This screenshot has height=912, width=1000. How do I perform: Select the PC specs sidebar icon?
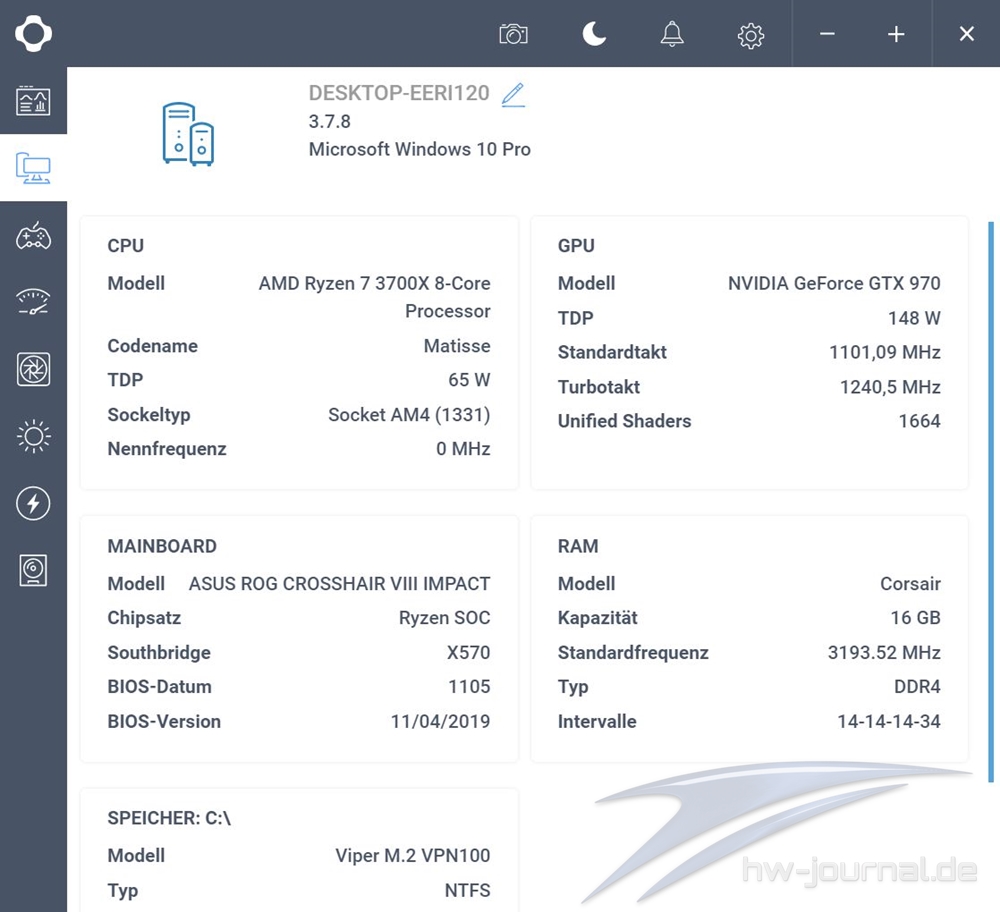(33, 168)
